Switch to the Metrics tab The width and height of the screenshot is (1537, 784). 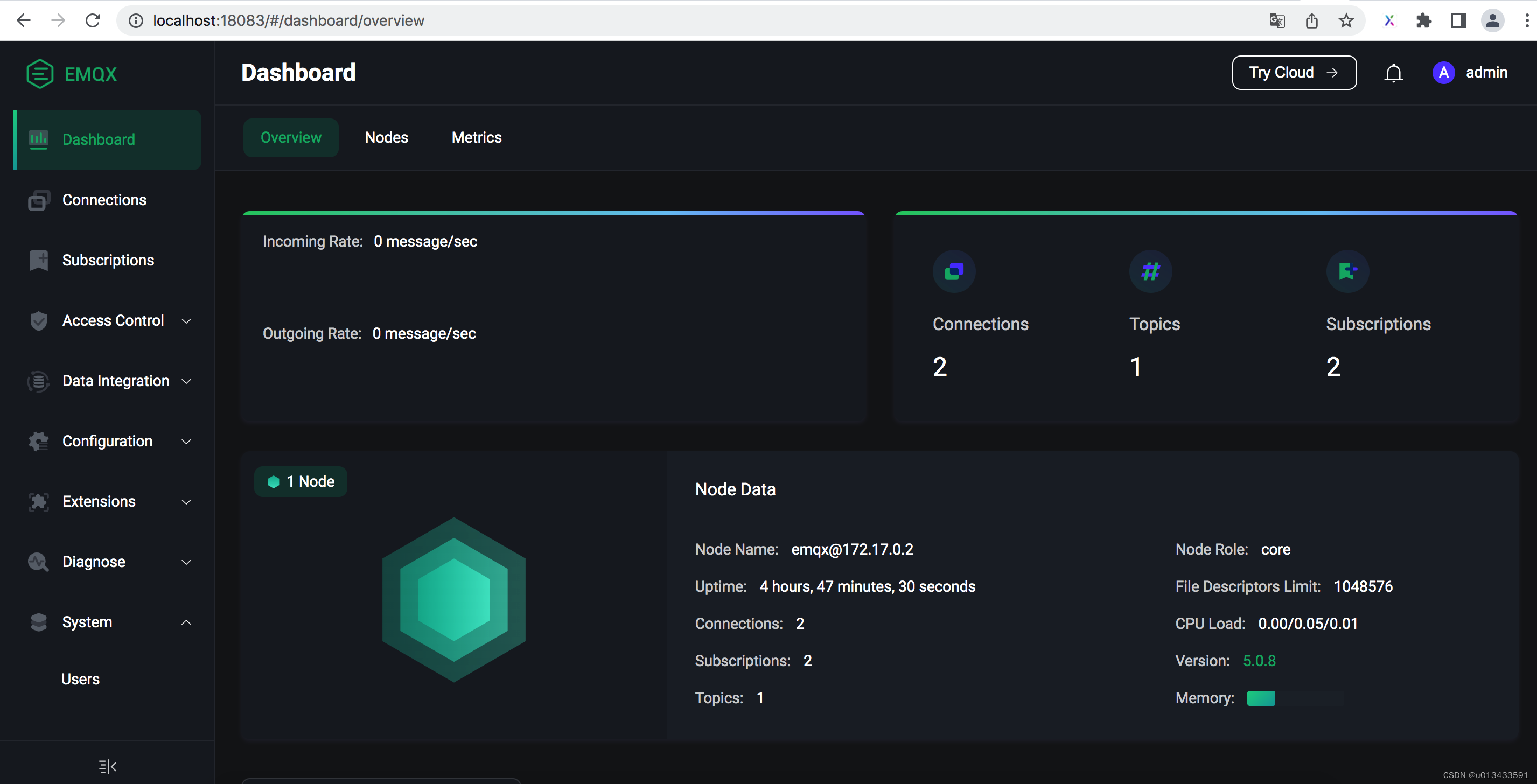[476, 137]
